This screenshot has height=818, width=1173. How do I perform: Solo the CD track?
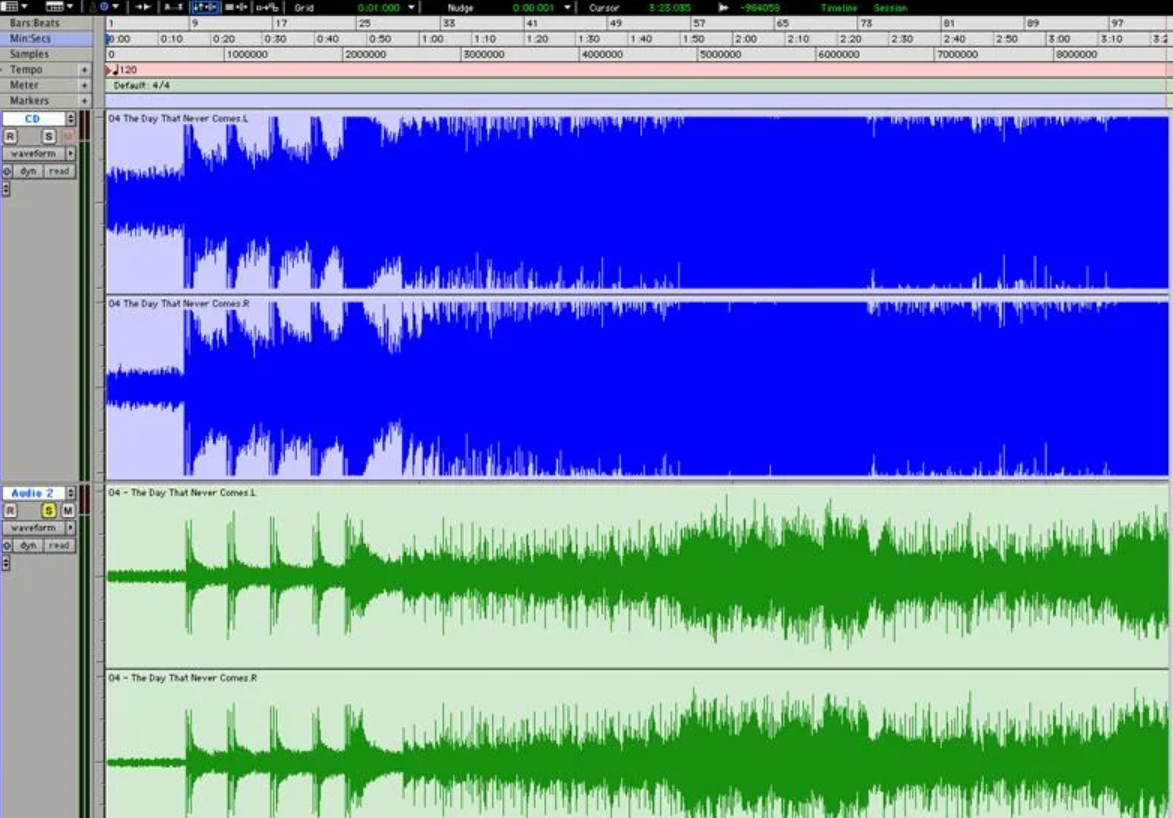[48, 136]
